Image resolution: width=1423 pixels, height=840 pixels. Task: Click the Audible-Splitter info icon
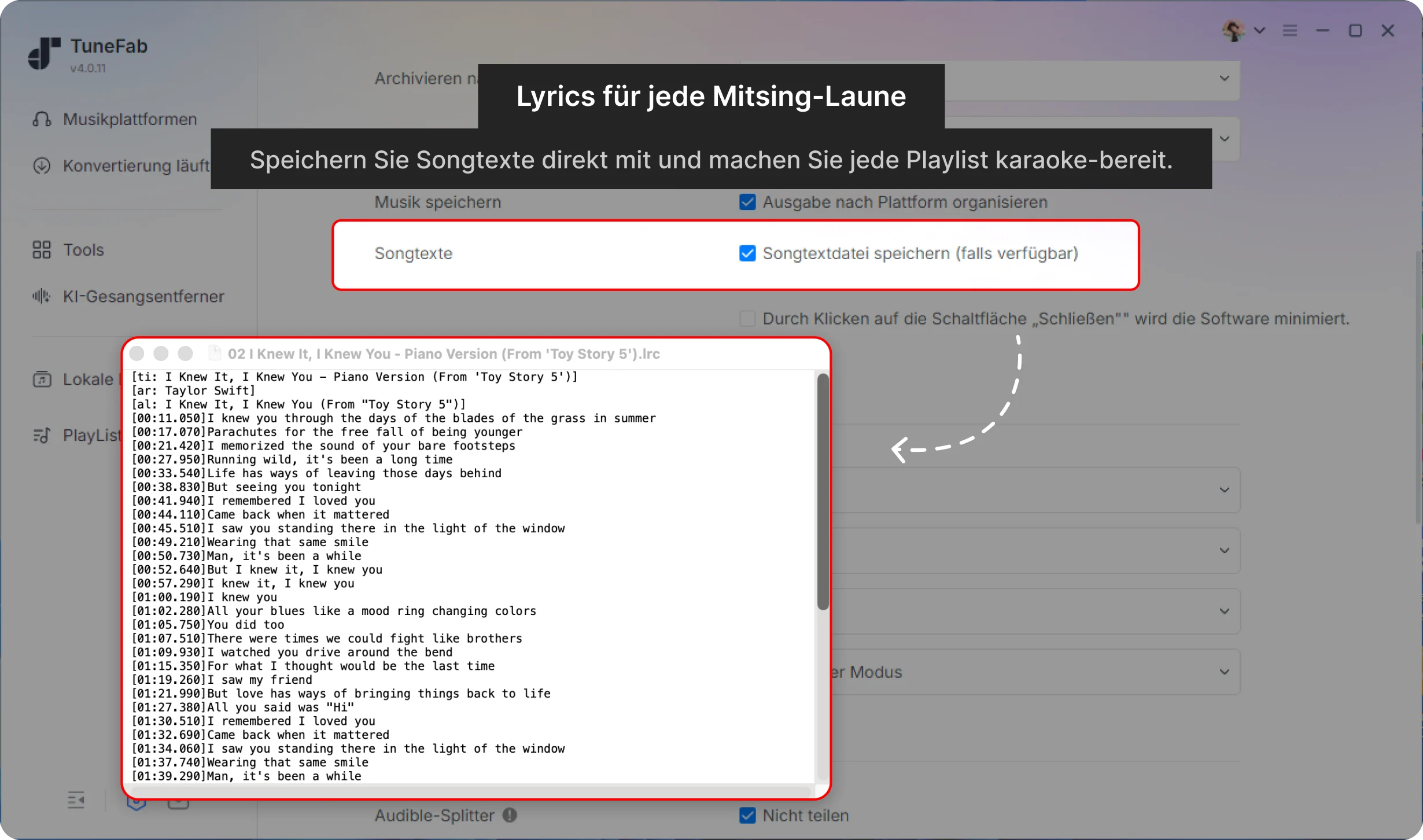pyautogui.click(x=510, y=815)
